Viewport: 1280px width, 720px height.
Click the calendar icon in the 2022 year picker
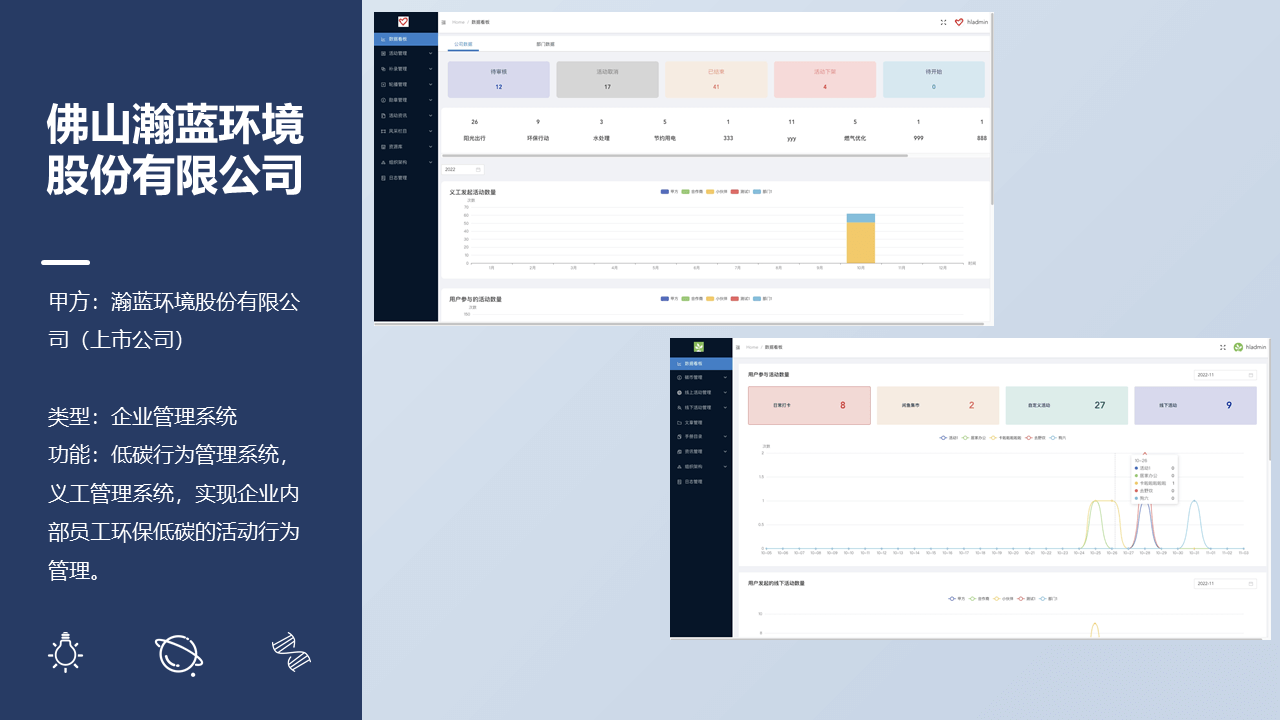point(478,169)
